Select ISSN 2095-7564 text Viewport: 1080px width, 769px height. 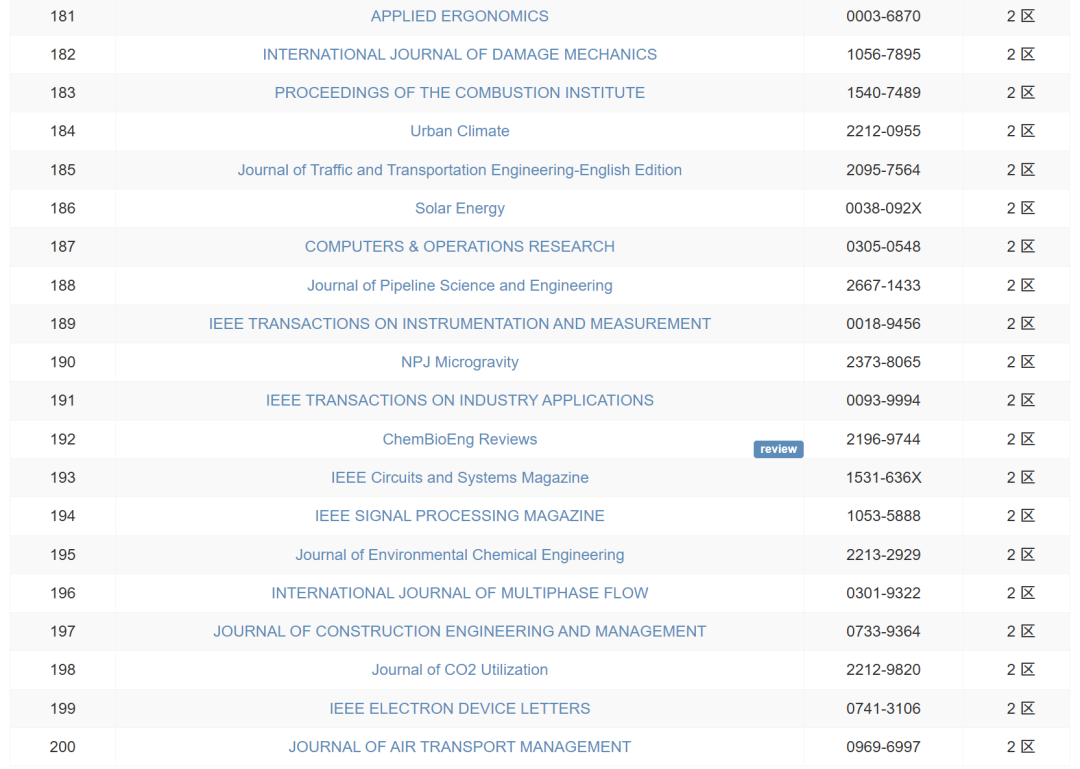click(x=883, y=170)
